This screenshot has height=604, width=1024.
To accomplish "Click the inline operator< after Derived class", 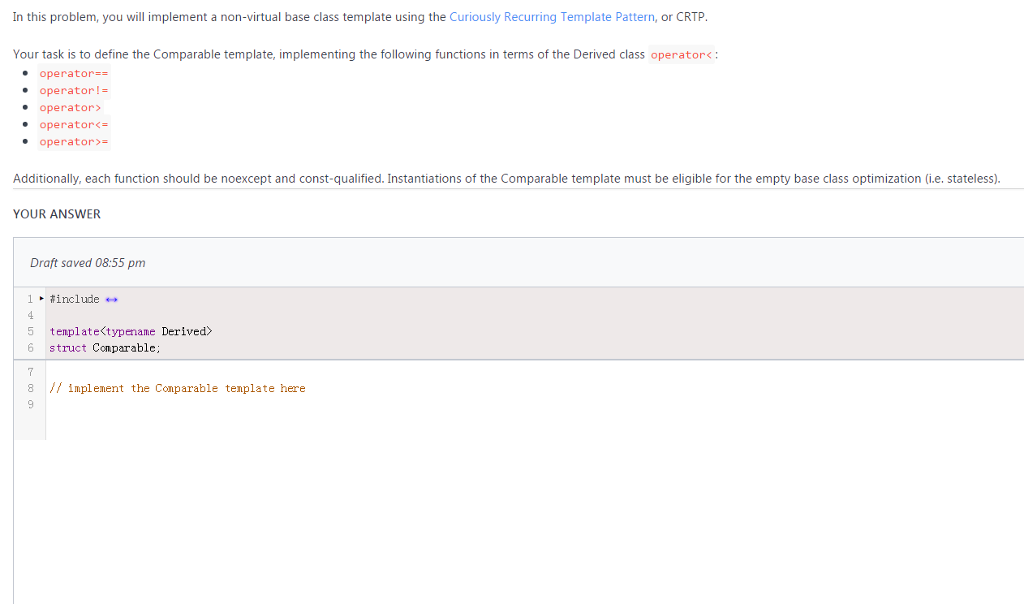I will click(x=679, y=54).
